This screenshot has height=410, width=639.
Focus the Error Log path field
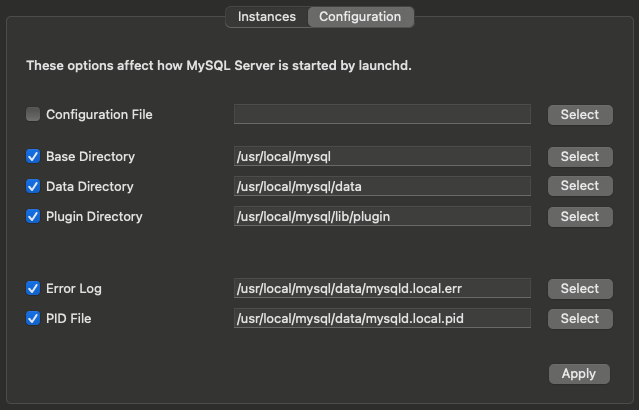coord(382,288)
